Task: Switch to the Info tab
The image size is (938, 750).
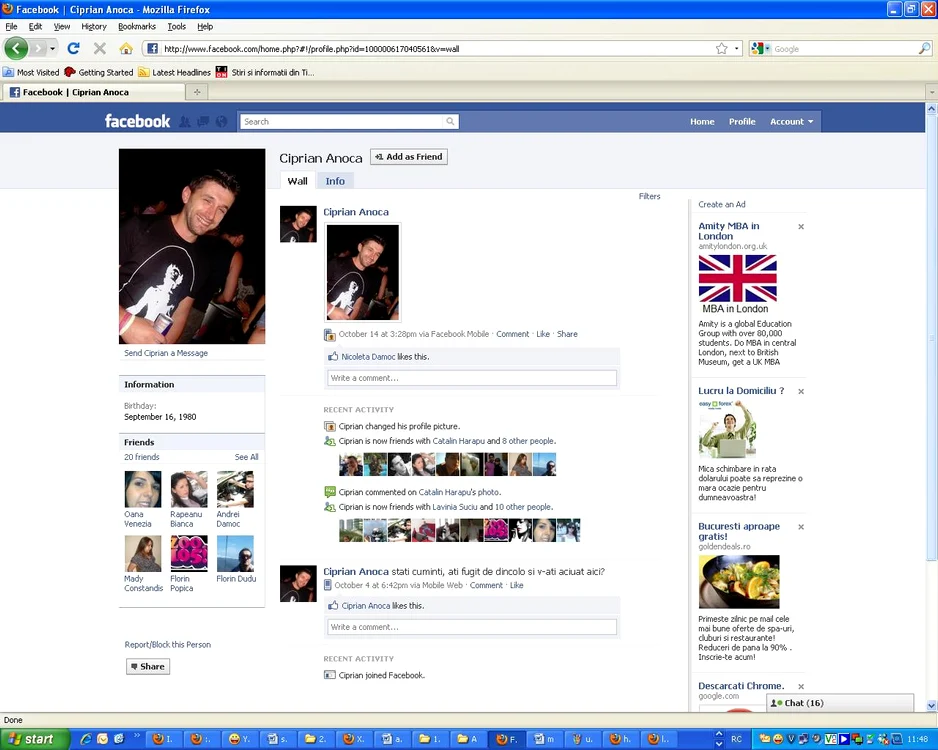Action: tap(335, 181)
